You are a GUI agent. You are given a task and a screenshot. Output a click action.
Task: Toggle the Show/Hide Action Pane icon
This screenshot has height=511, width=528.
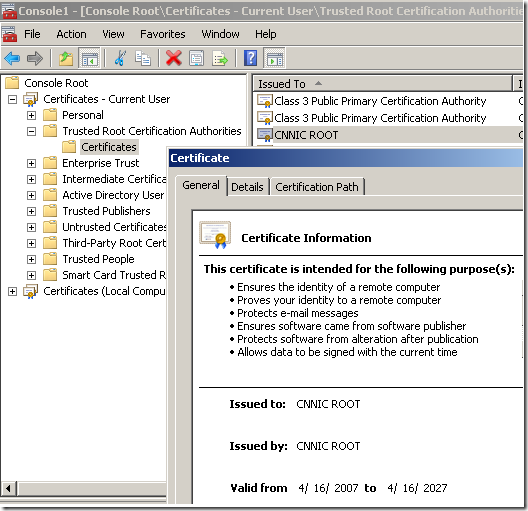(275, 59)
